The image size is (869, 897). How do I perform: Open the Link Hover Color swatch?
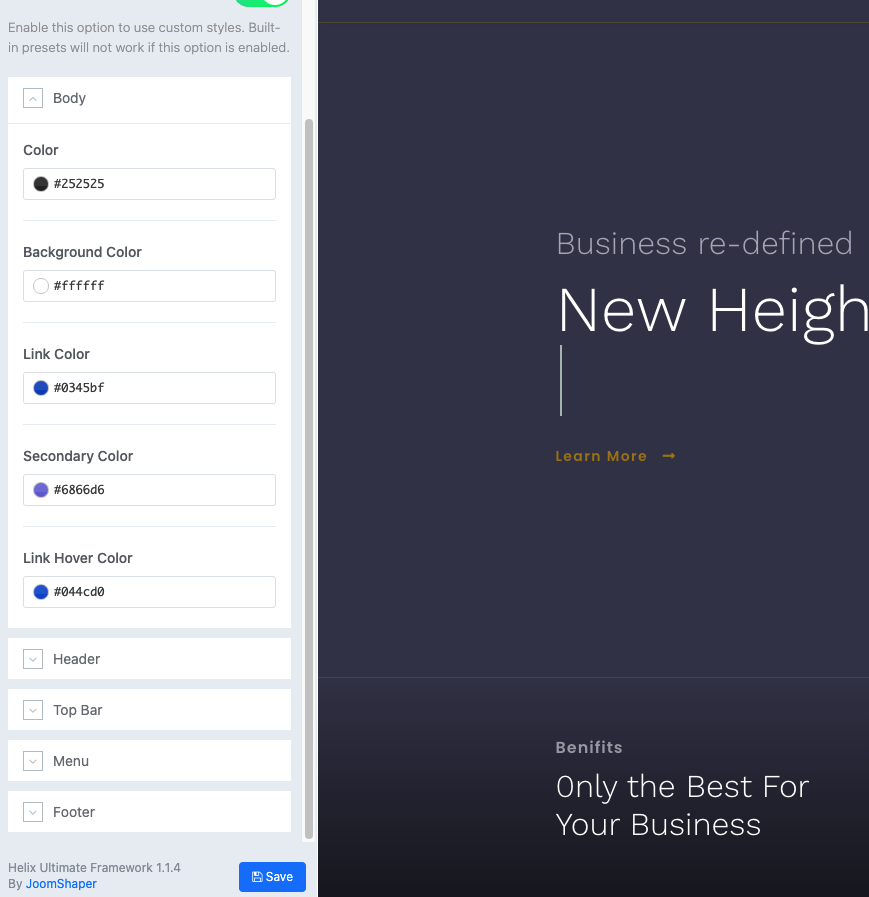(41, 592)
